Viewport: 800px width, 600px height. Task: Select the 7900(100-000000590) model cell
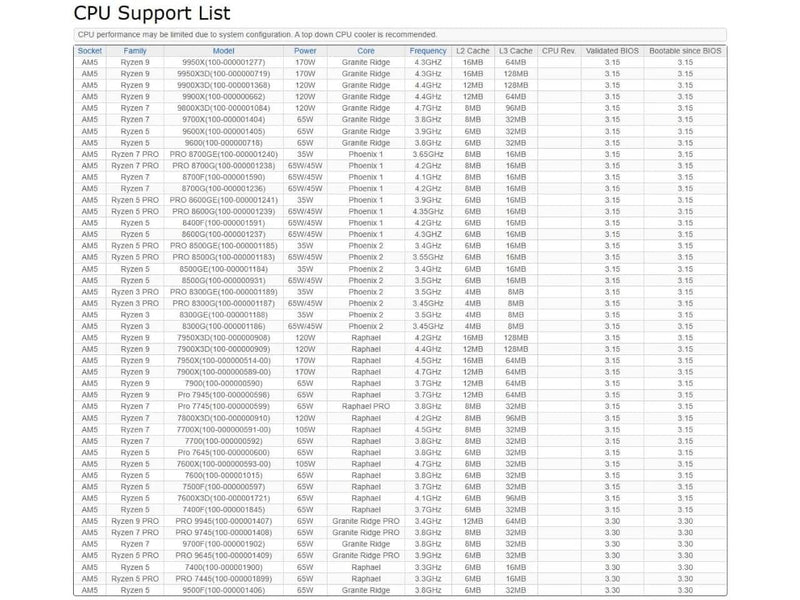pos(223,384)
